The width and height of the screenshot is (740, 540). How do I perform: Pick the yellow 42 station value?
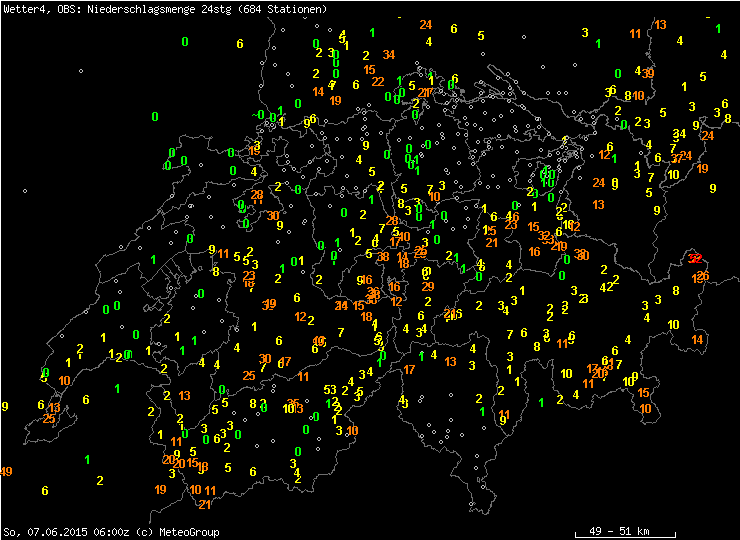click(x=606, y=287)
